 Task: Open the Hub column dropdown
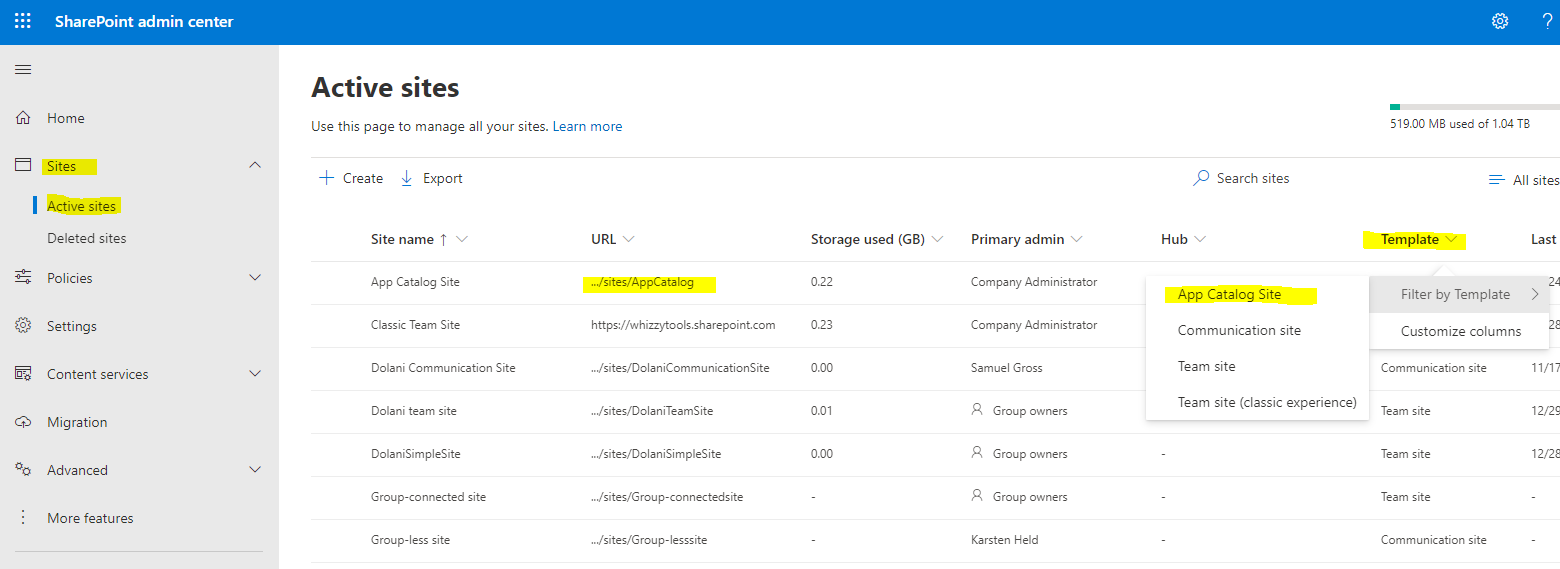pos(1200,239)
